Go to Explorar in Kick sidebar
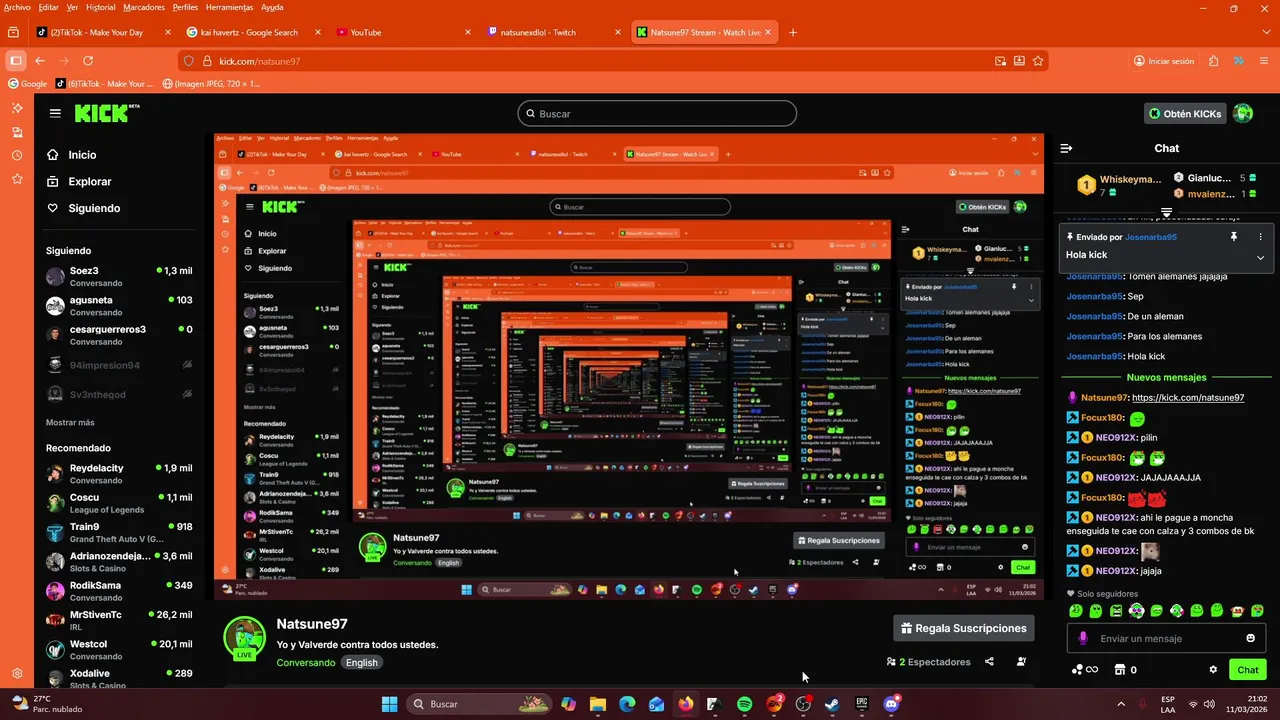The width and height of the screenshot is (1280, 720). point(90,182)
